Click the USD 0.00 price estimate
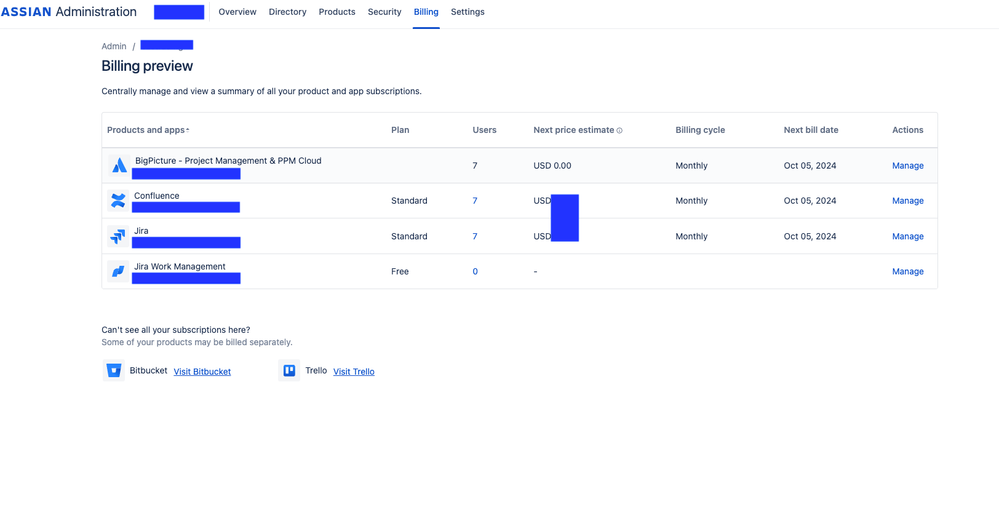Viewport: 999px width, 523px height. [552, 166]
